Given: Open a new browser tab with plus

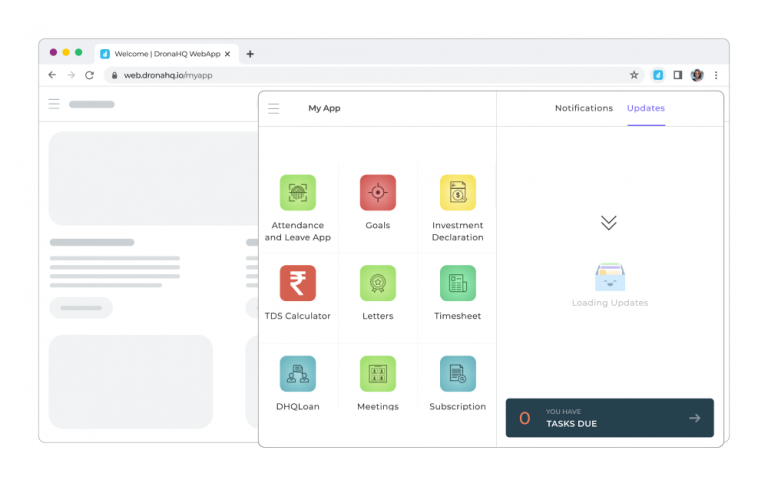Looking at the screenshot, I should coord(250,54).
